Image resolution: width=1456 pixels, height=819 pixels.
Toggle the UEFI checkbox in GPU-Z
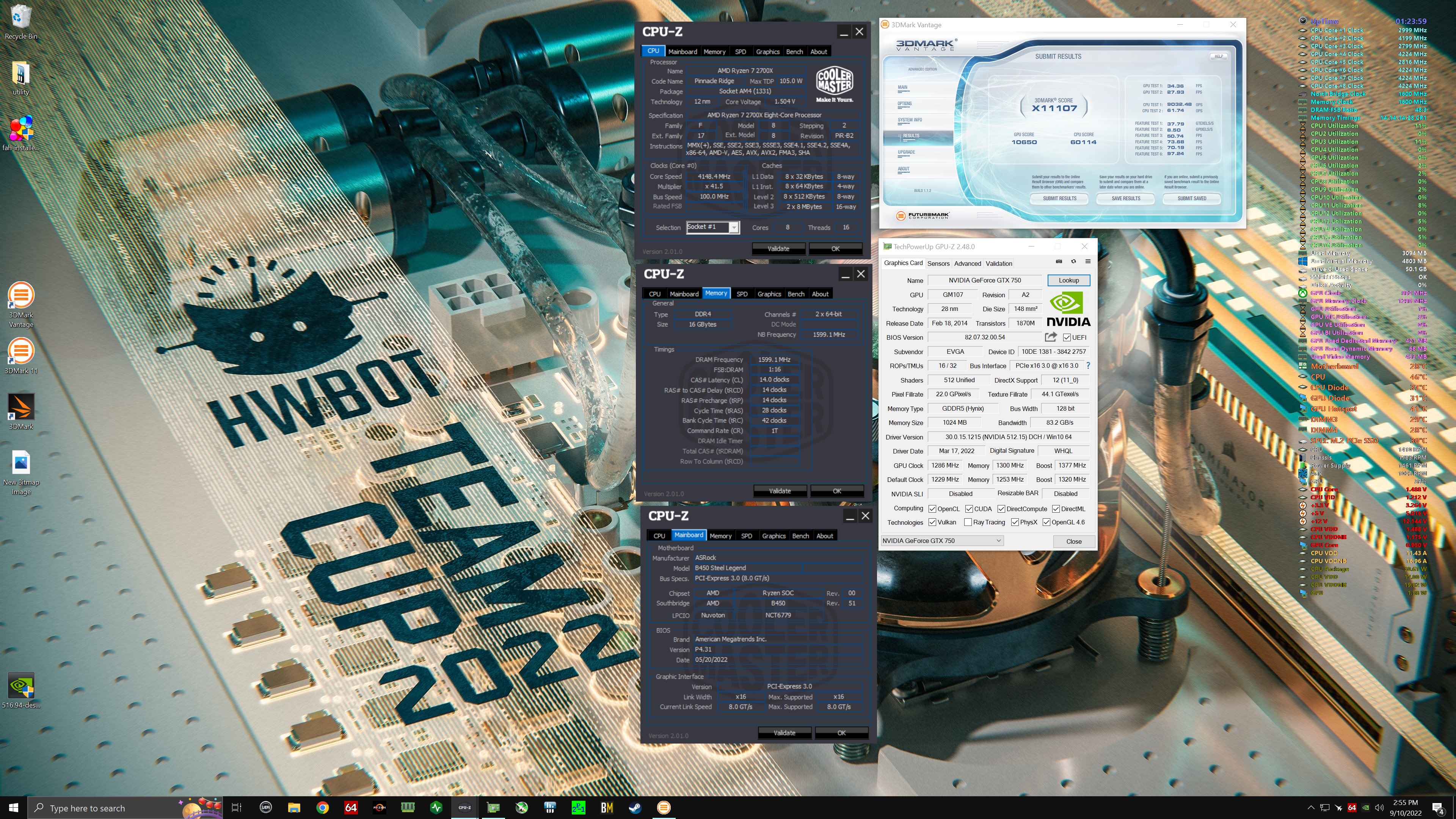(1067, 337)
